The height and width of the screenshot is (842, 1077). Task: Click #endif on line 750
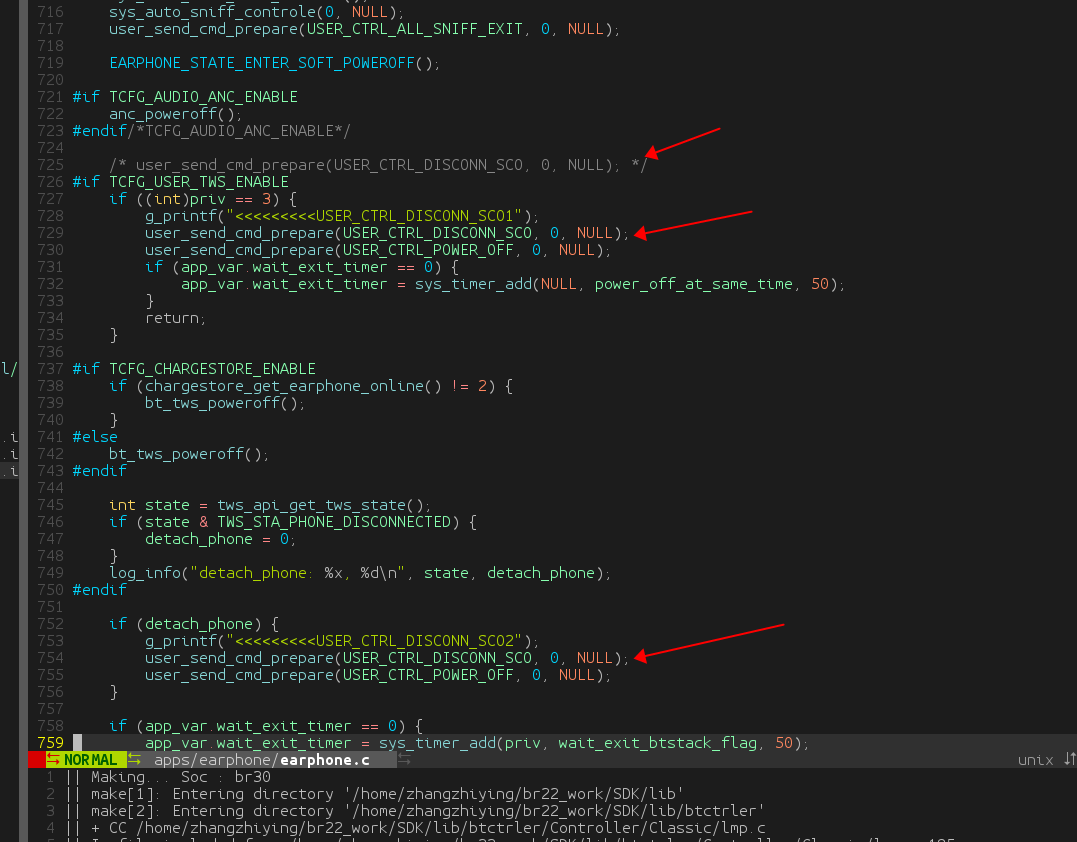(x=100, y=590)
